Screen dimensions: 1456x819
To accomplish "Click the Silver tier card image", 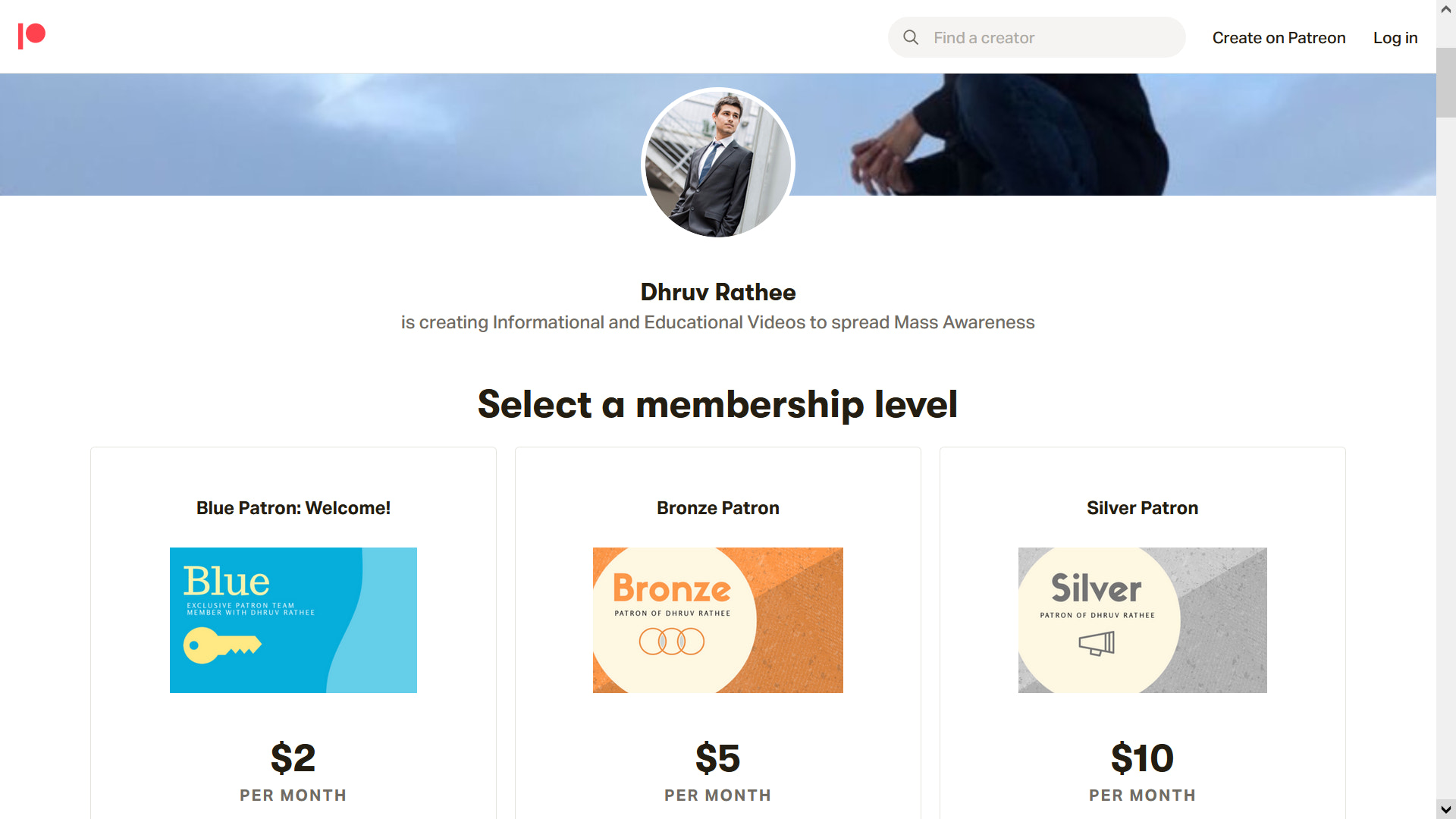I will point(1142,620).
